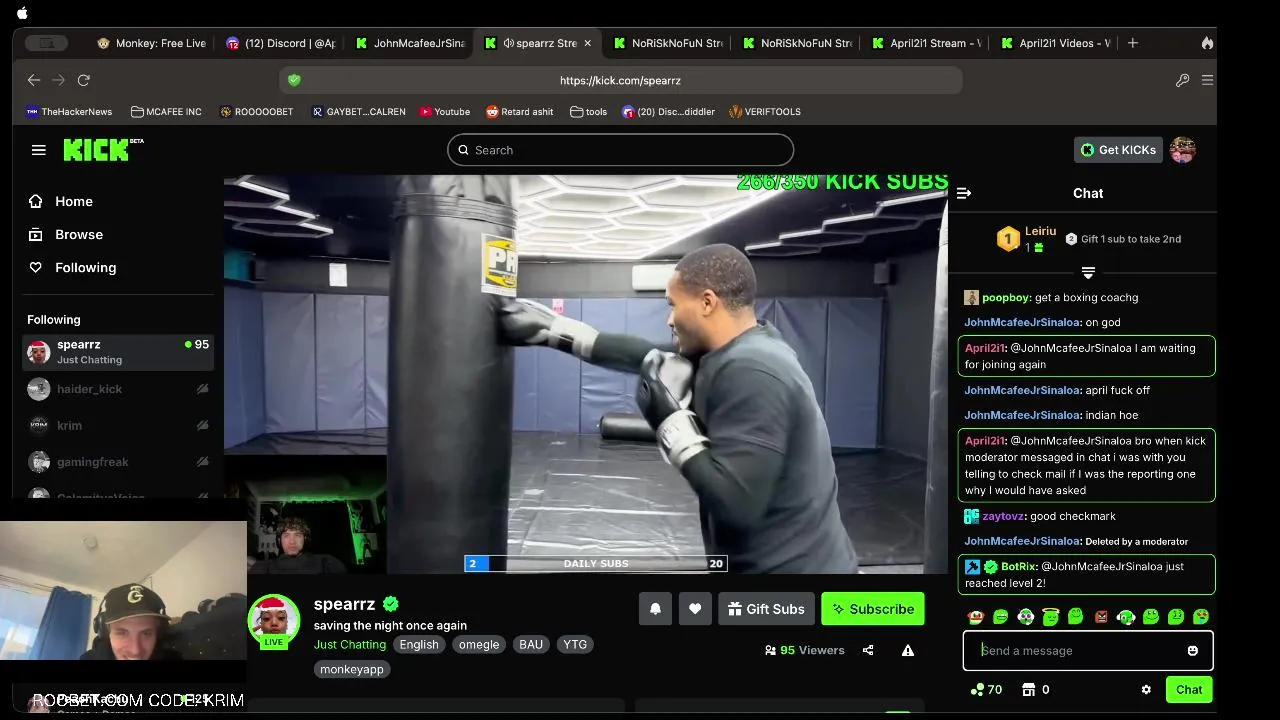Share the stream
Image resolution: width=1280 pixels, height=720 pixels.
(x=868, y=650)
